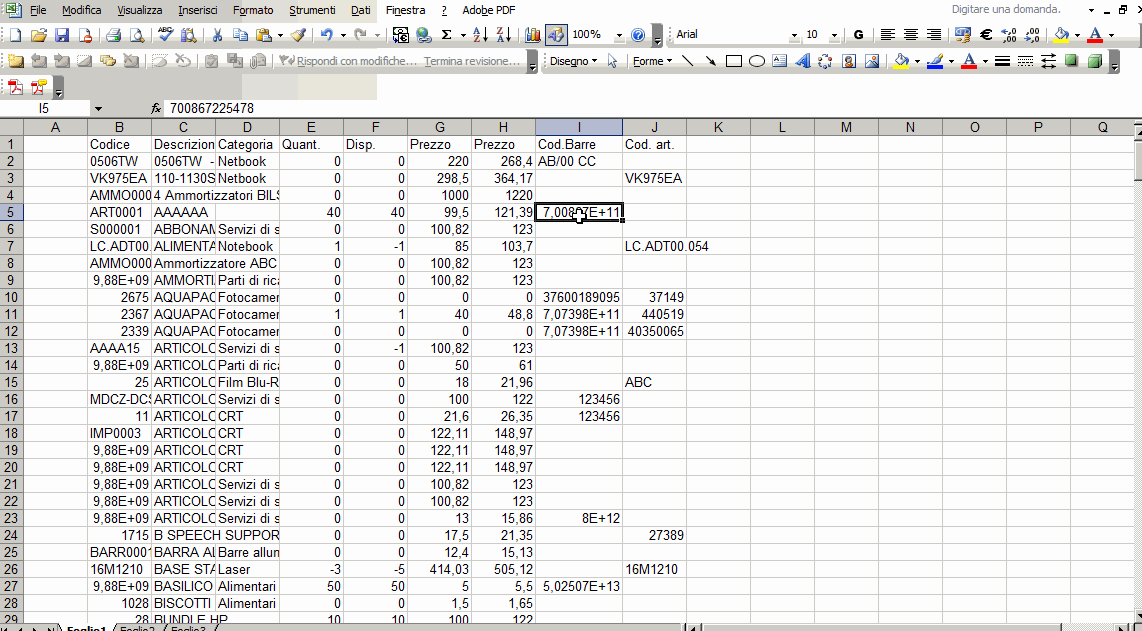Expand the Name Box dropdown arrow
The width and height of the screenshot is (1142, 631).
point(98,109)
